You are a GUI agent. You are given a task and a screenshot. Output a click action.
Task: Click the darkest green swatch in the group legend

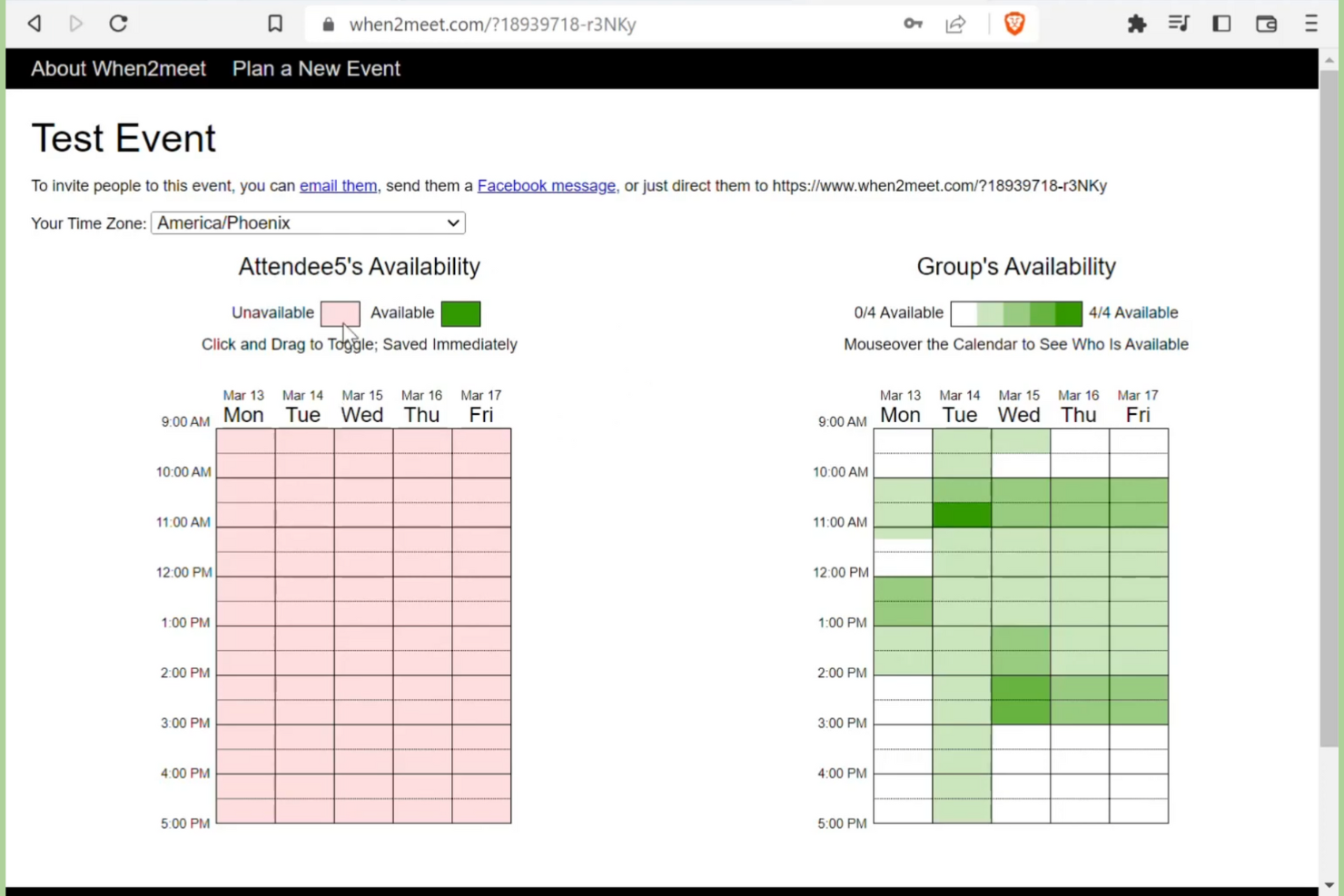(1069, 314)
